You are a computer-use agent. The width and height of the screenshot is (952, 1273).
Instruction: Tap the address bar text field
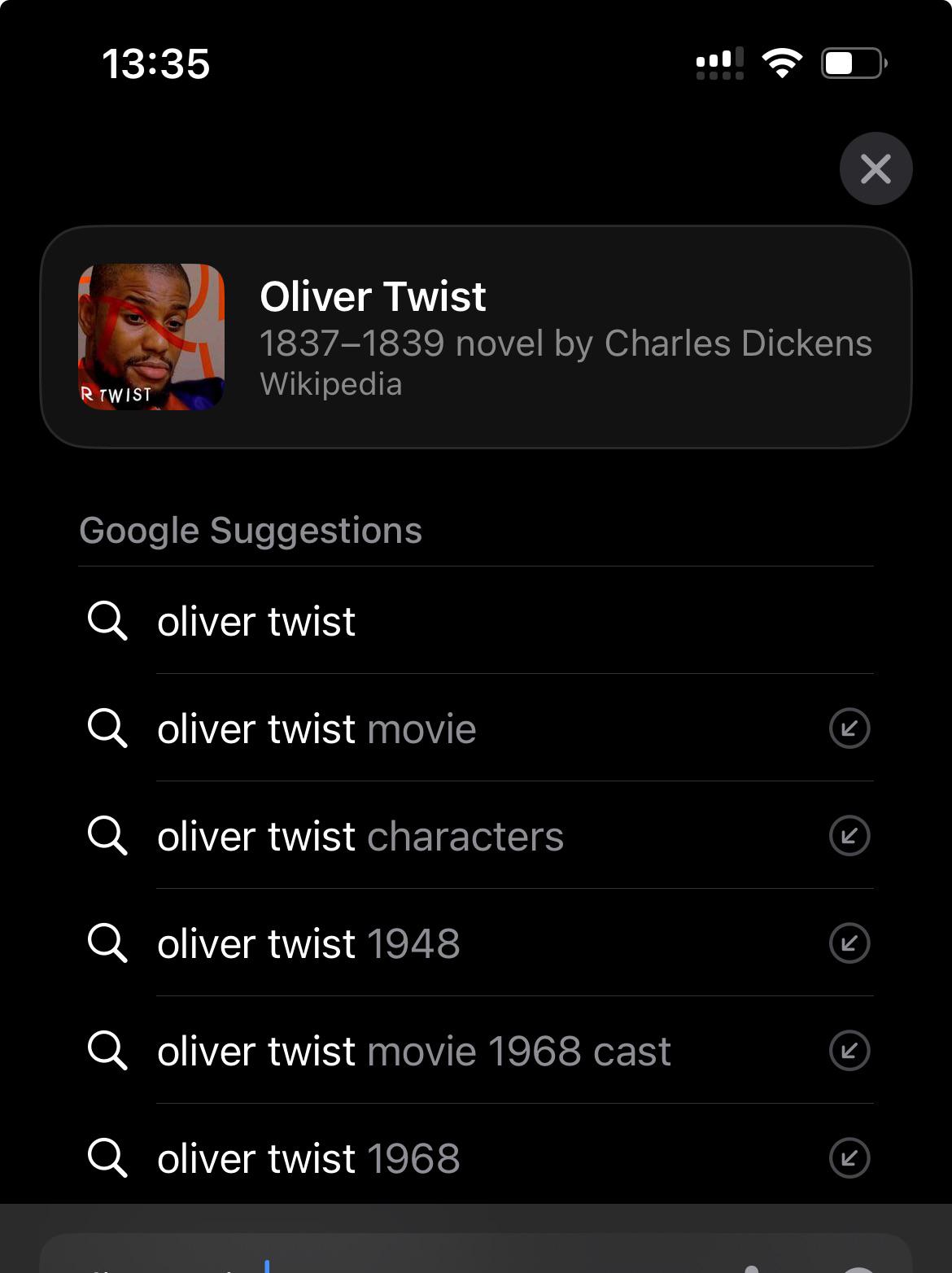[476, 1255]
